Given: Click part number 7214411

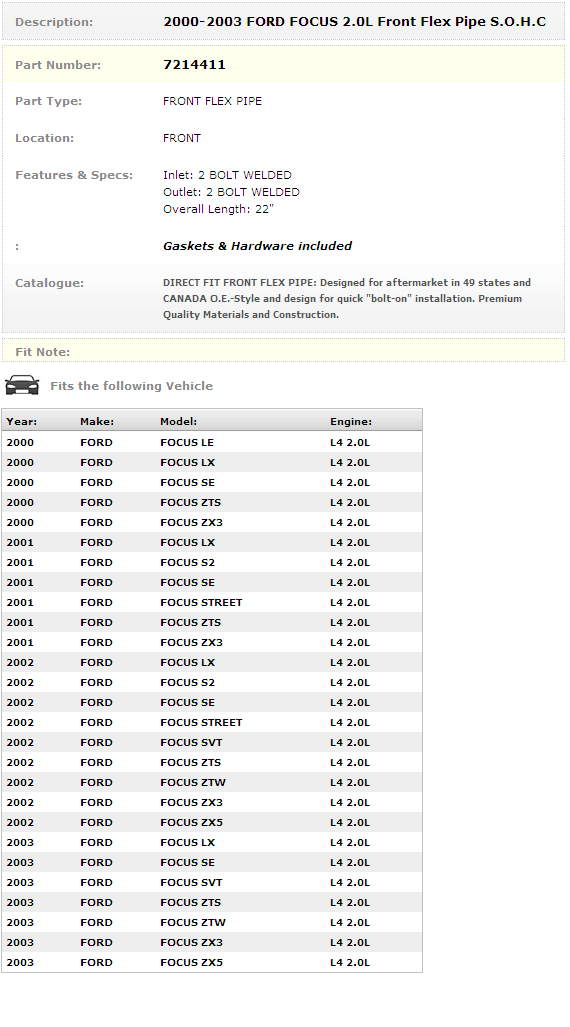Looking at the screenshot, I should [x=194, y=64].
